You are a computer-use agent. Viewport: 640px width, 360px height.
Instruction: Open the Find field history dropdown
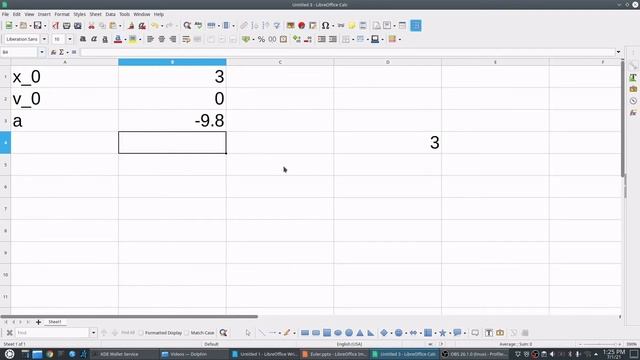click(x=93, y=333)
